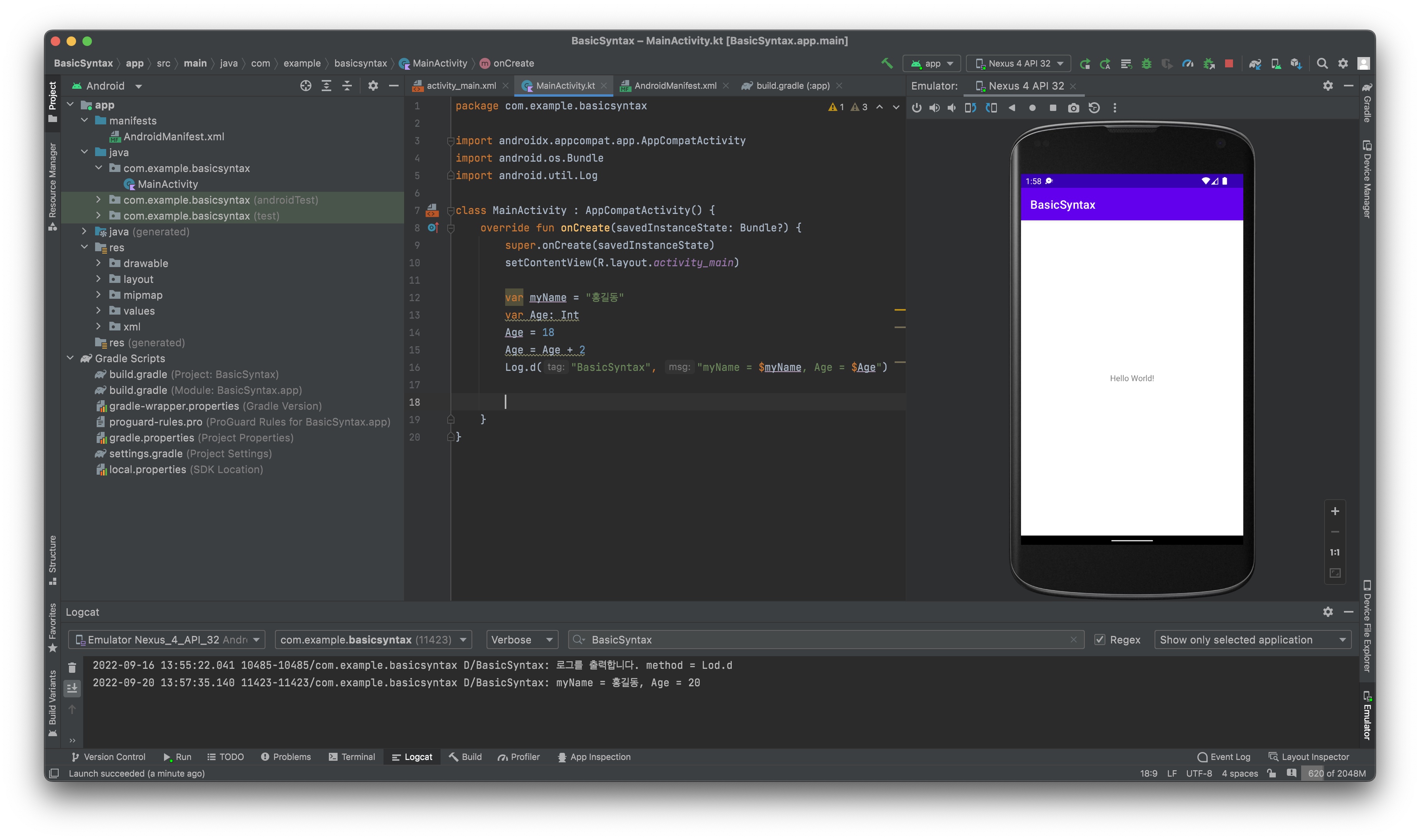1420x840 pixels.
Task: Rotate emulator right icon
Action: coord(991,107)
